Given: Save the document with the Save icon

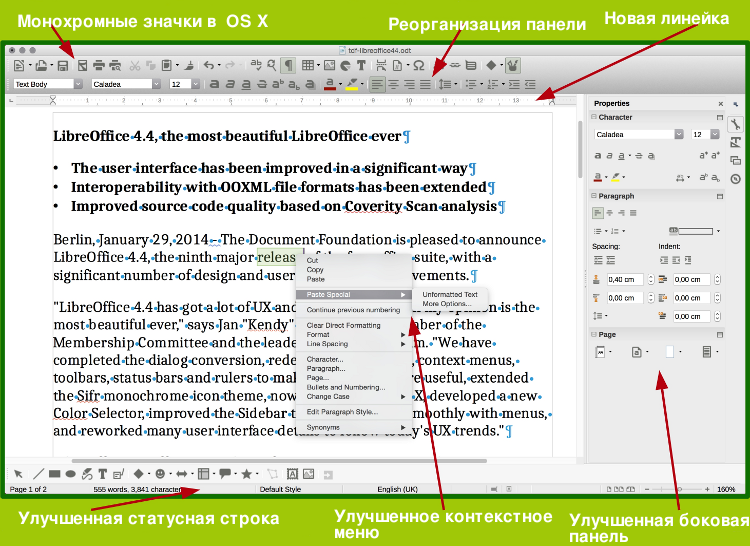Looking at the screenshot, I should [63, 66].
